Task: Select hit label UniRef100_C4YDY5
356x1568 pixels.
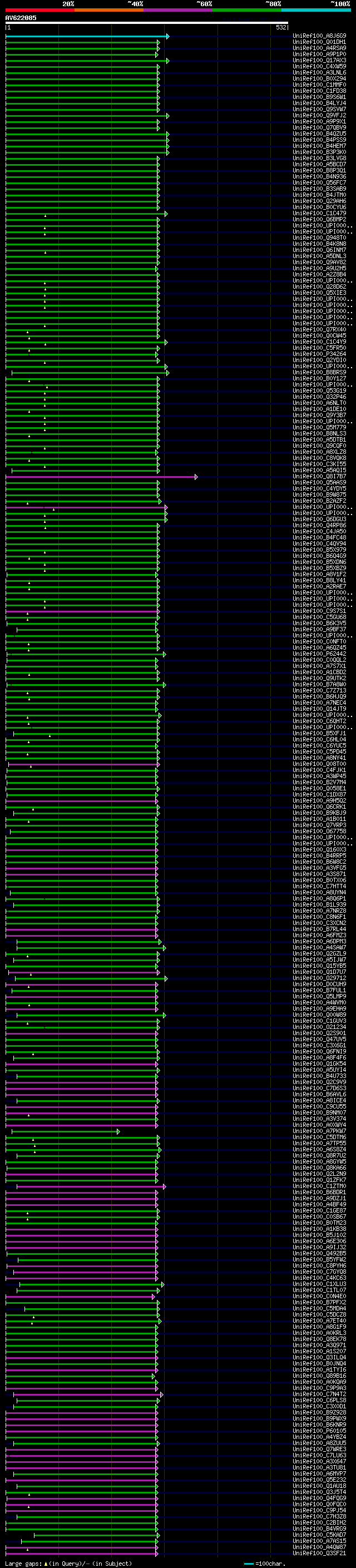Action: (319, 489)
